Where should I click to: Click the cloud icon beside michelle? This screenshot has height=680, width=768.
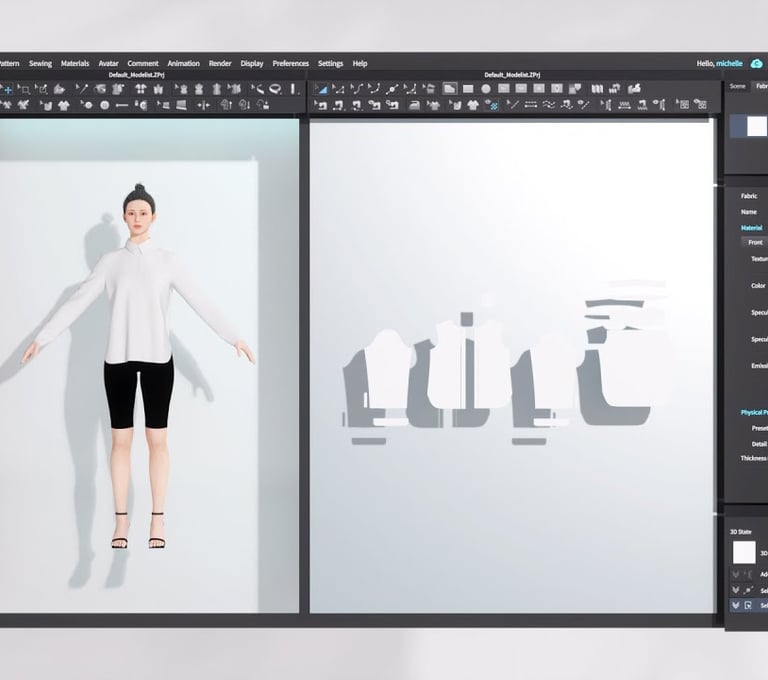pos(757,64)
